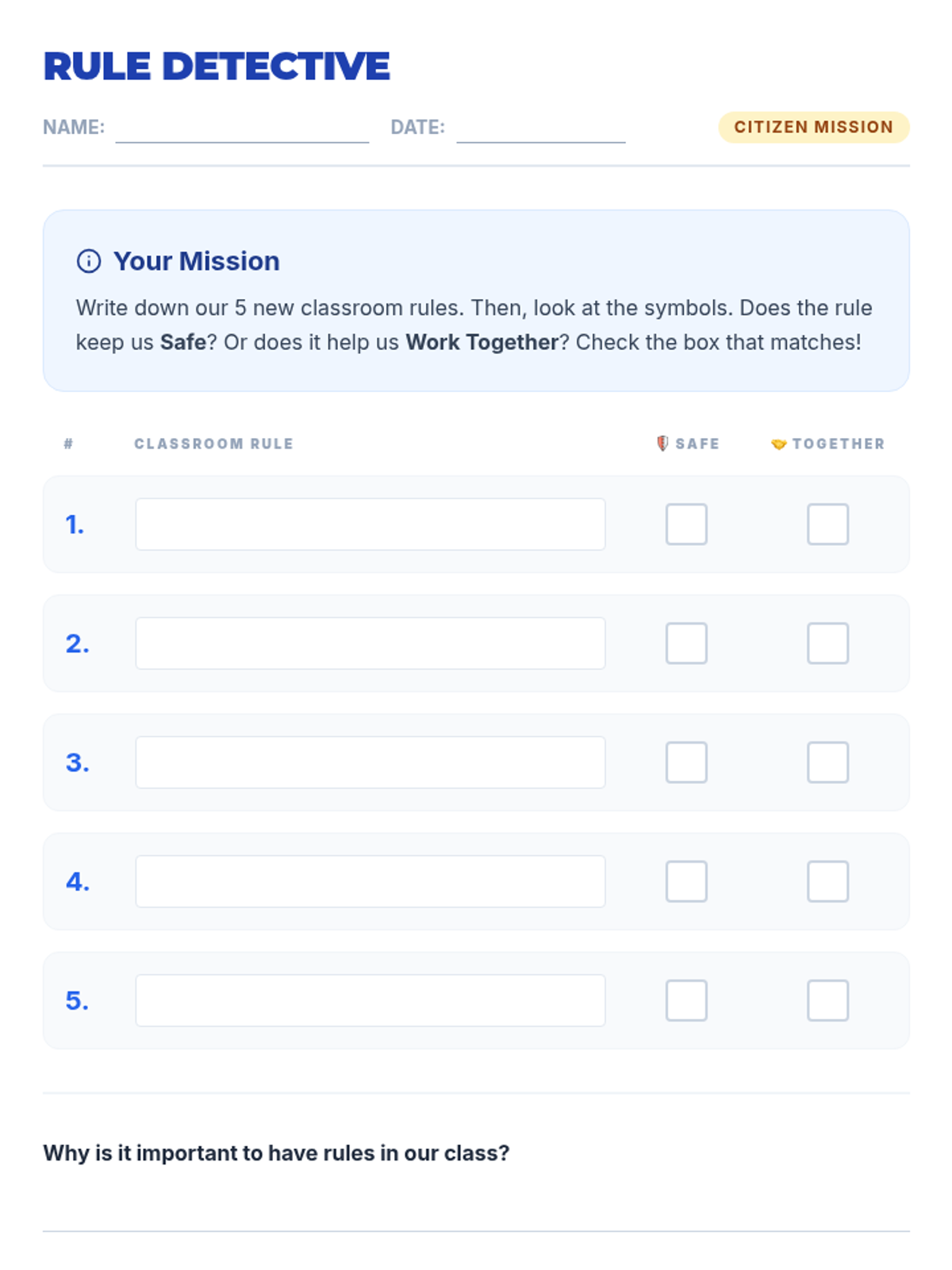
Task: Click the Rule Detective title
Action: click(217, 66)
